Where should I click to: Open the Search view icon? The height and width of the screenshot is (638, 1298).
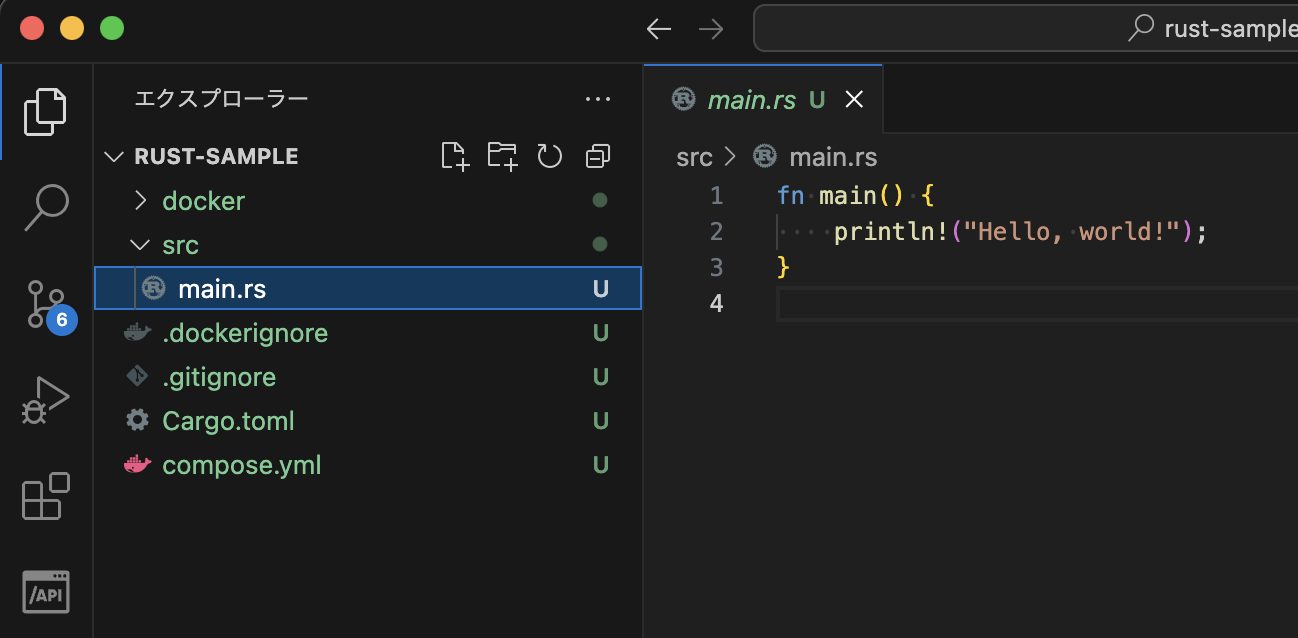(x=46, y=207)
